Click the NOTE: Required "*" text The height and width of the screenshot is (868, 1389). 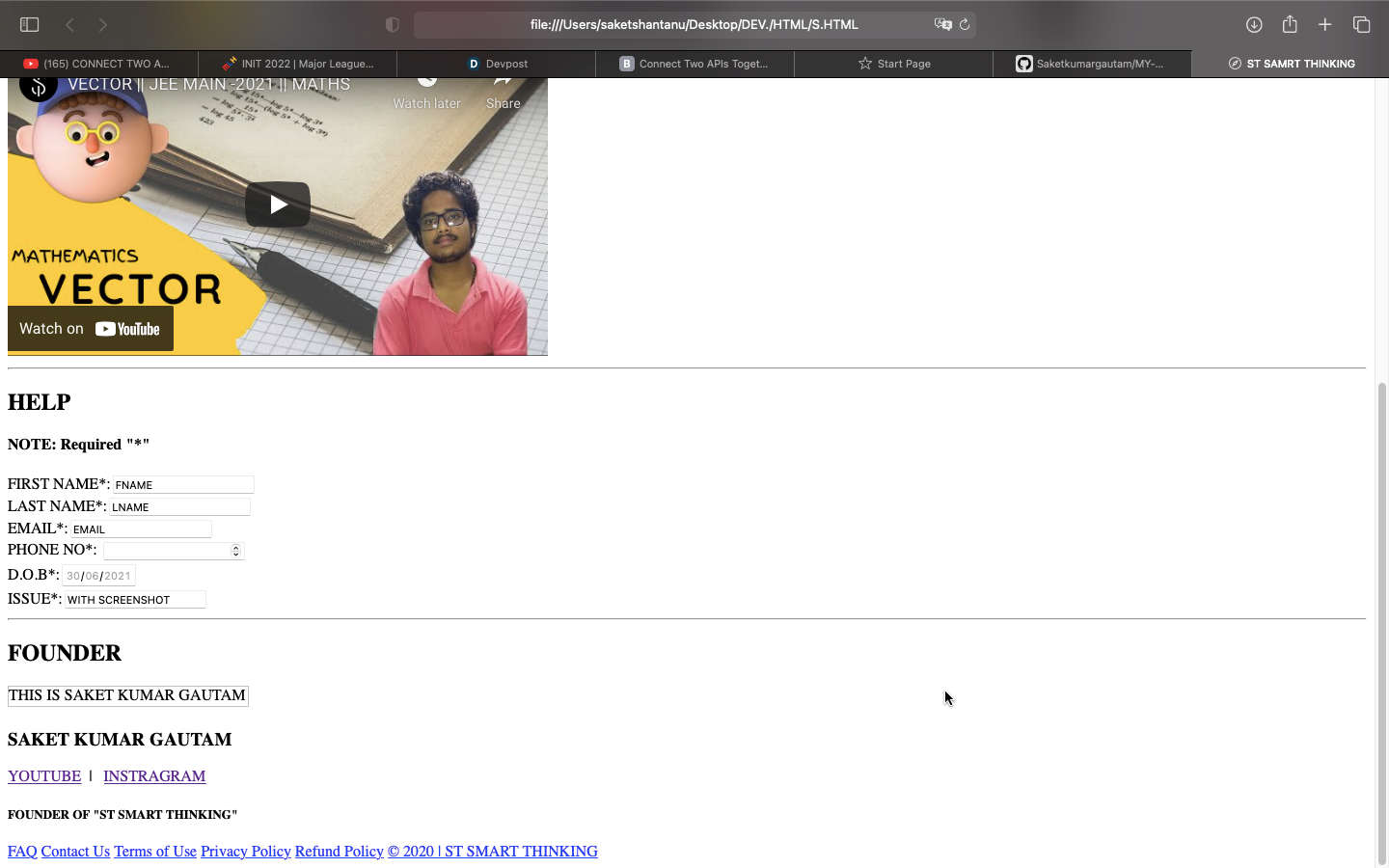click(79, 445)
